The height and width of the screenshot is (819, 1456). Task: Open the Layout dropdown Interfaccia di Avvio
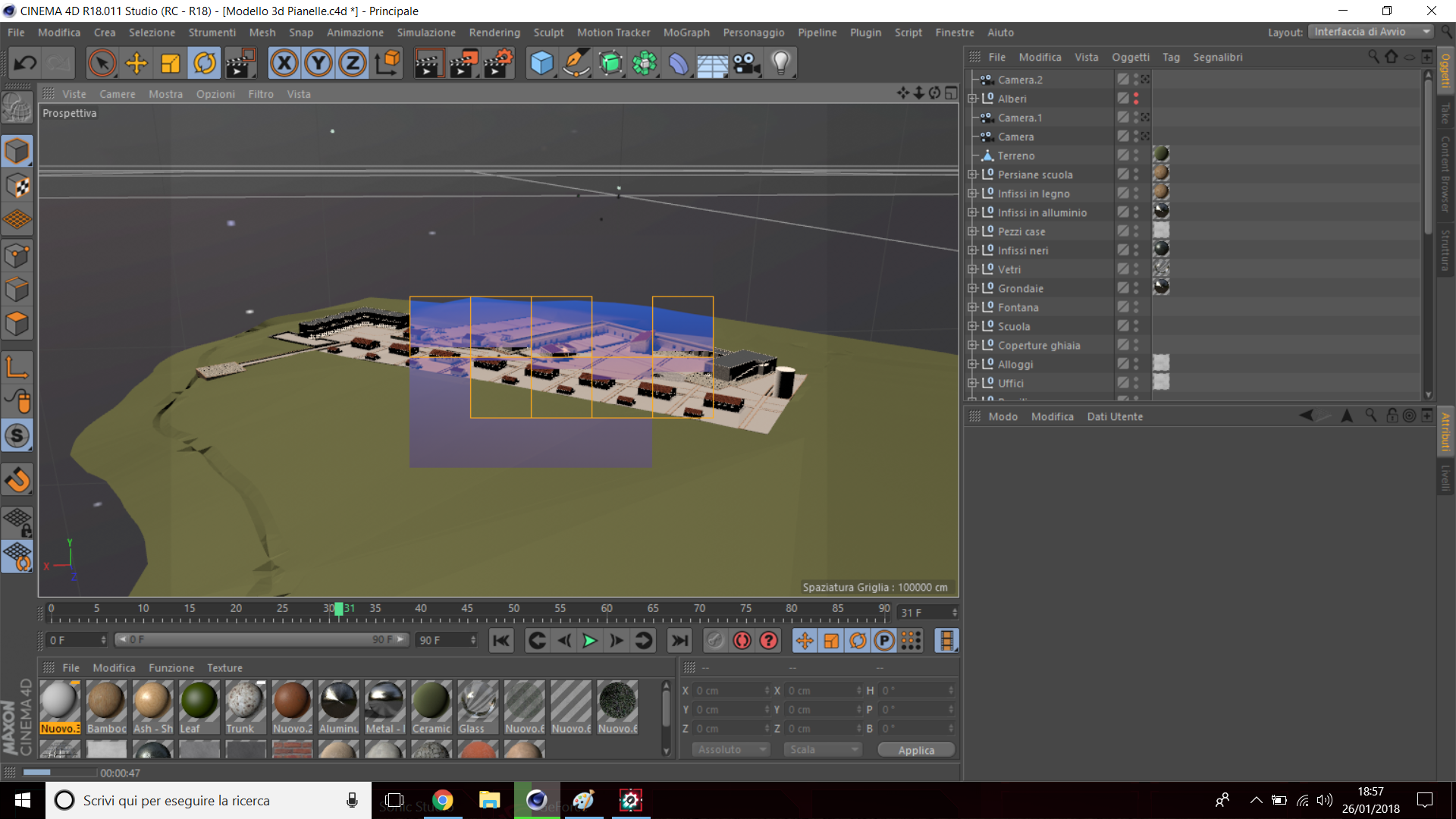[x=1371, y=32]
